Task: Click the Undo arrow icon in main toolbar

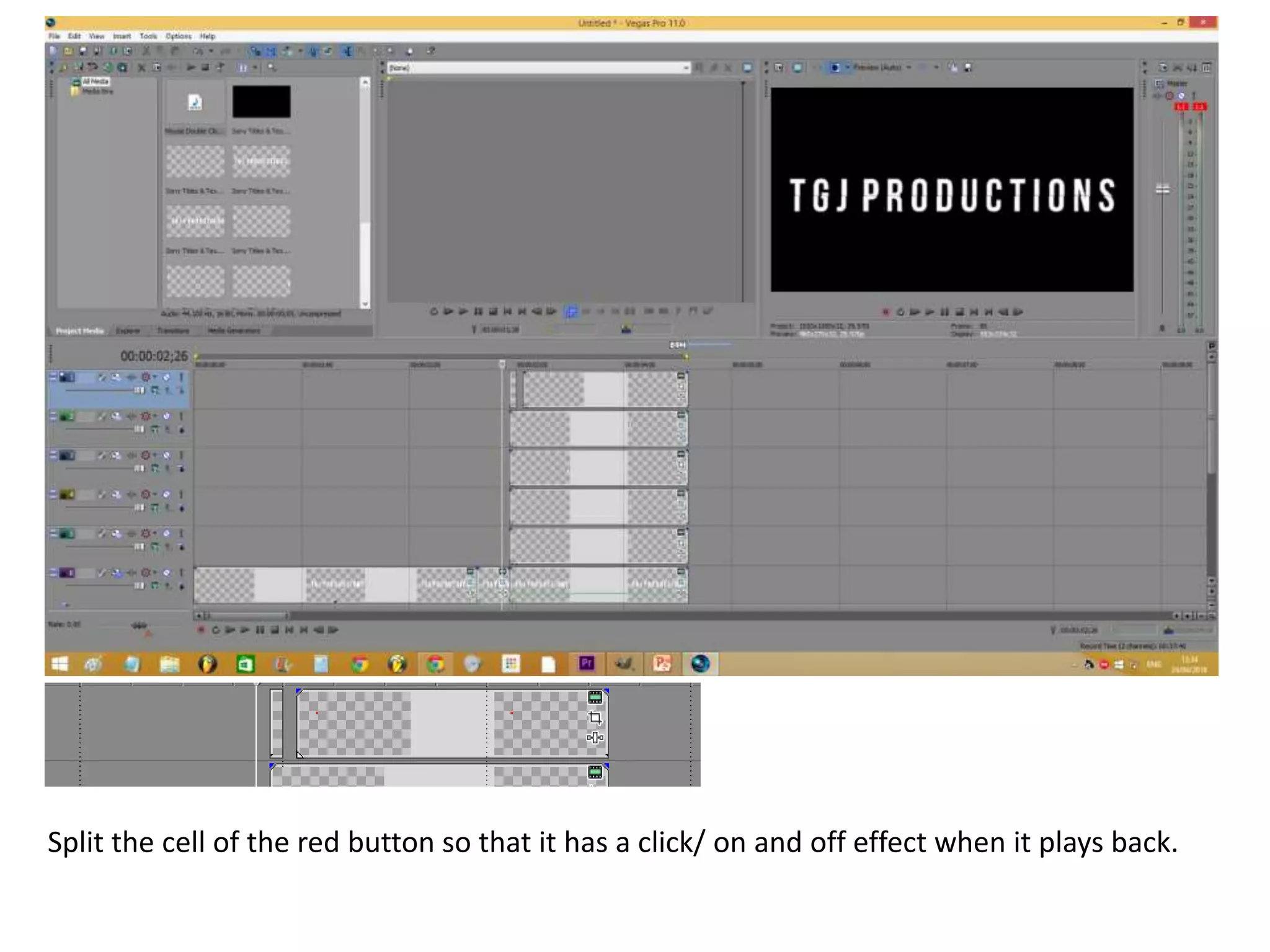Action: pos(198,51)
